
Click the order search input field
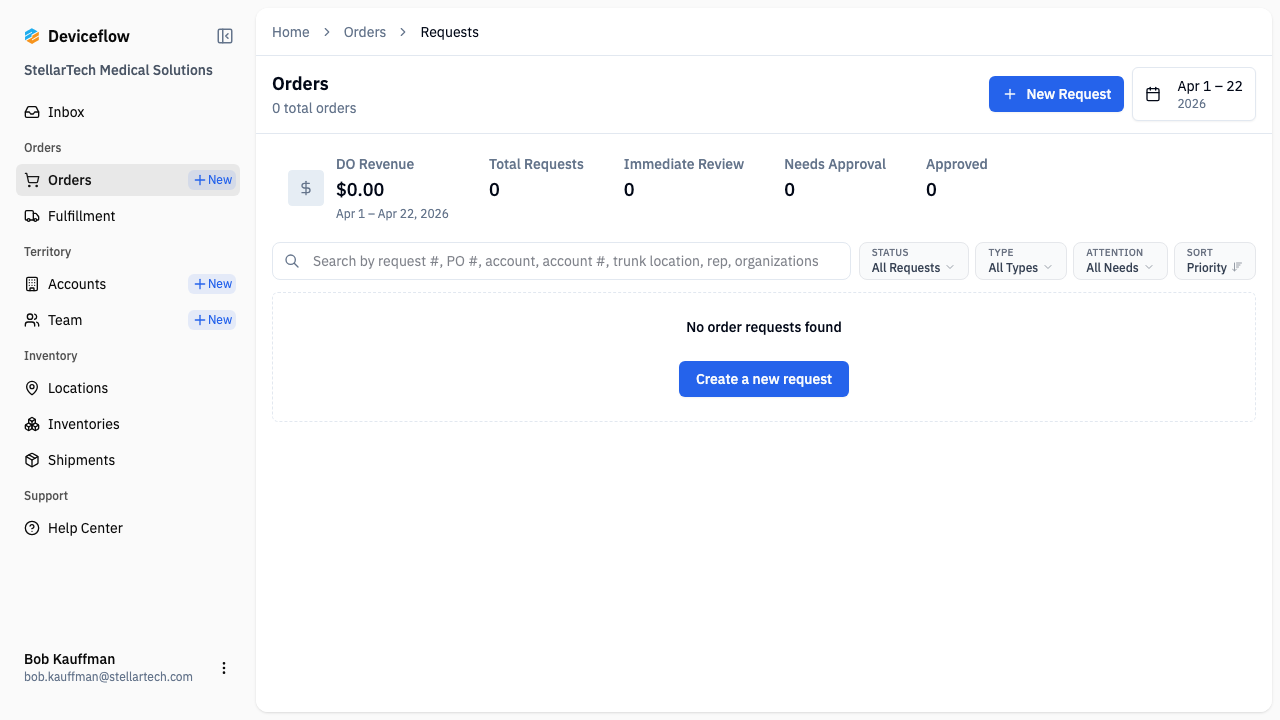(561, 261)
